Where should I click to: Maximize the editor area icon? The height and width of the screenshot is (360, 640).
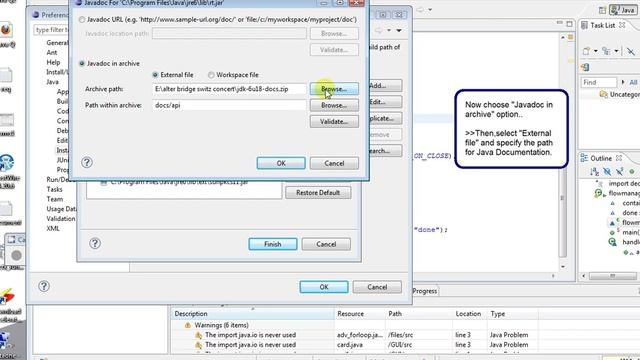point(569,24)
